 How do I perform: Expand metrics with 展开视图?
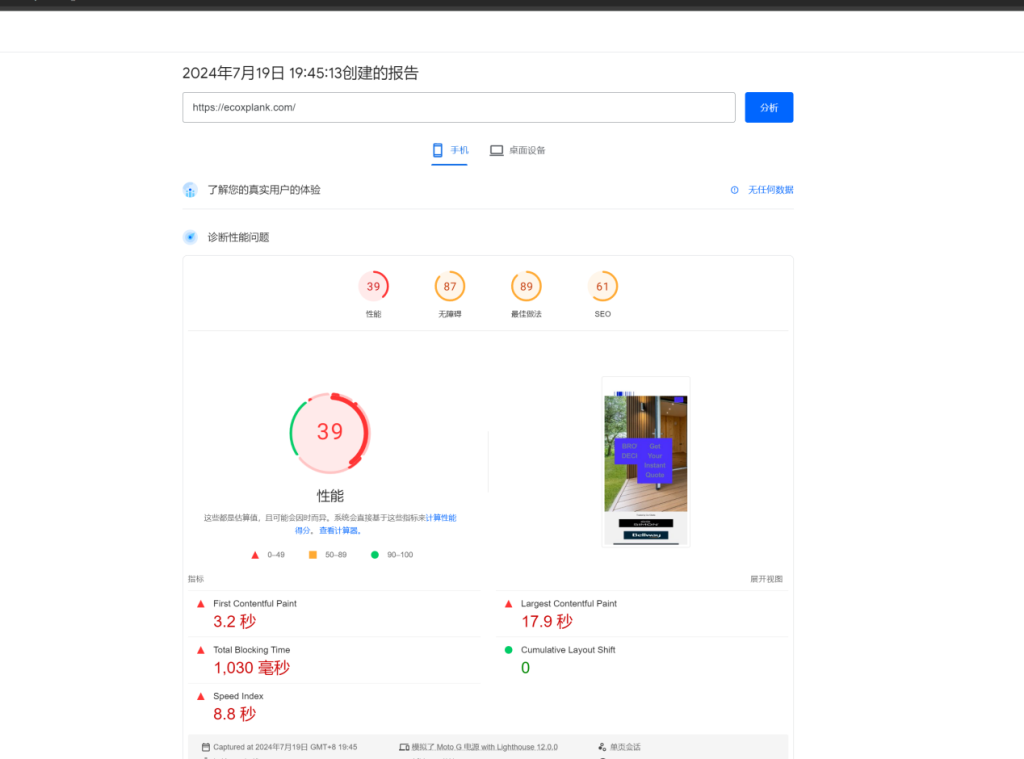coord(766,579)
